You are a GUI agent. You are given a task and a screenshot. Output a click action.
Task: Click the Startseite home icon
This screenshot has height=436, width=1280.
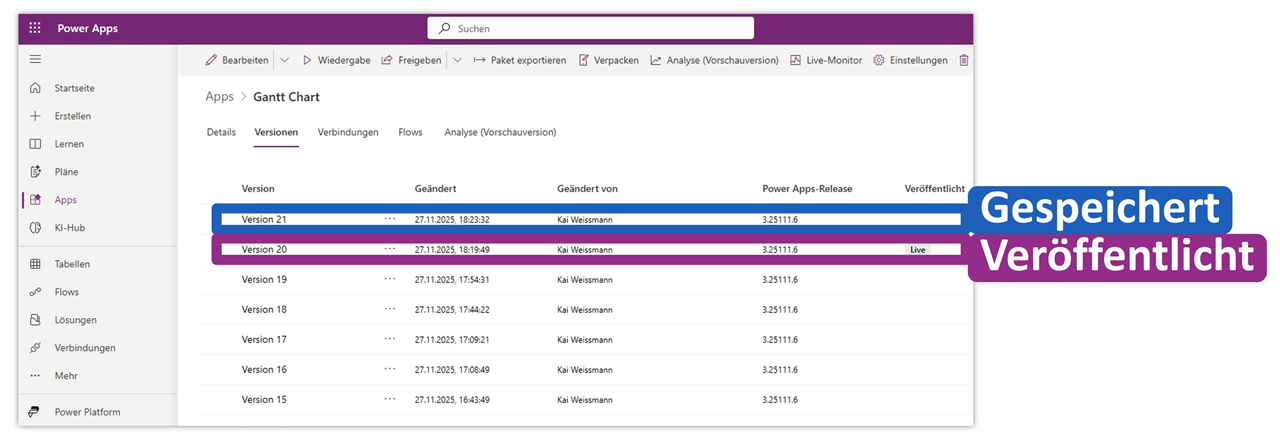[35, 88]
